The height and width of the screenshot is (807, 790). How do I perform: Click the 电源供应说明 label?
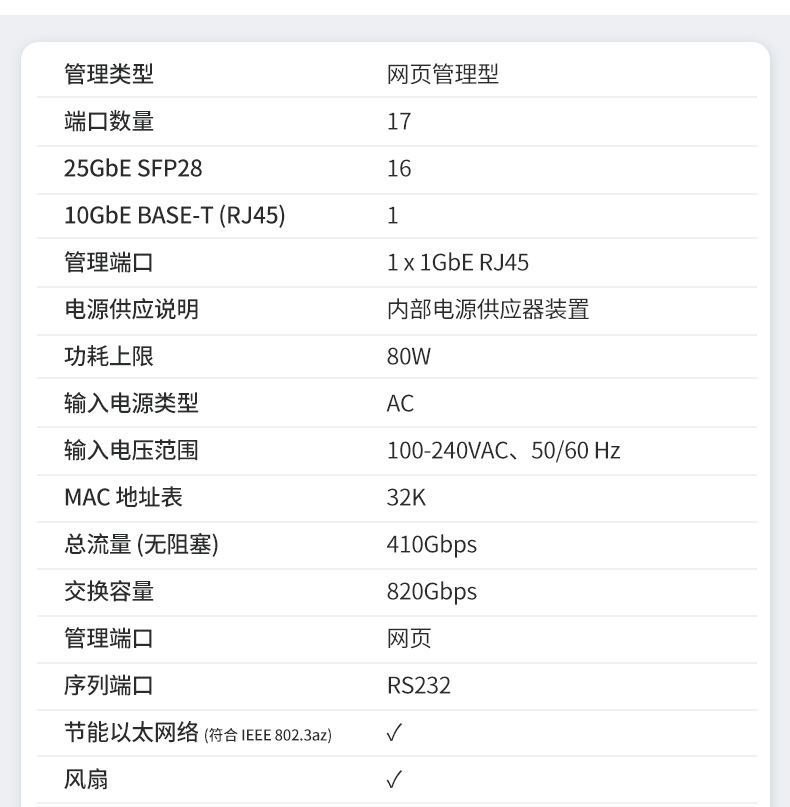131,309
